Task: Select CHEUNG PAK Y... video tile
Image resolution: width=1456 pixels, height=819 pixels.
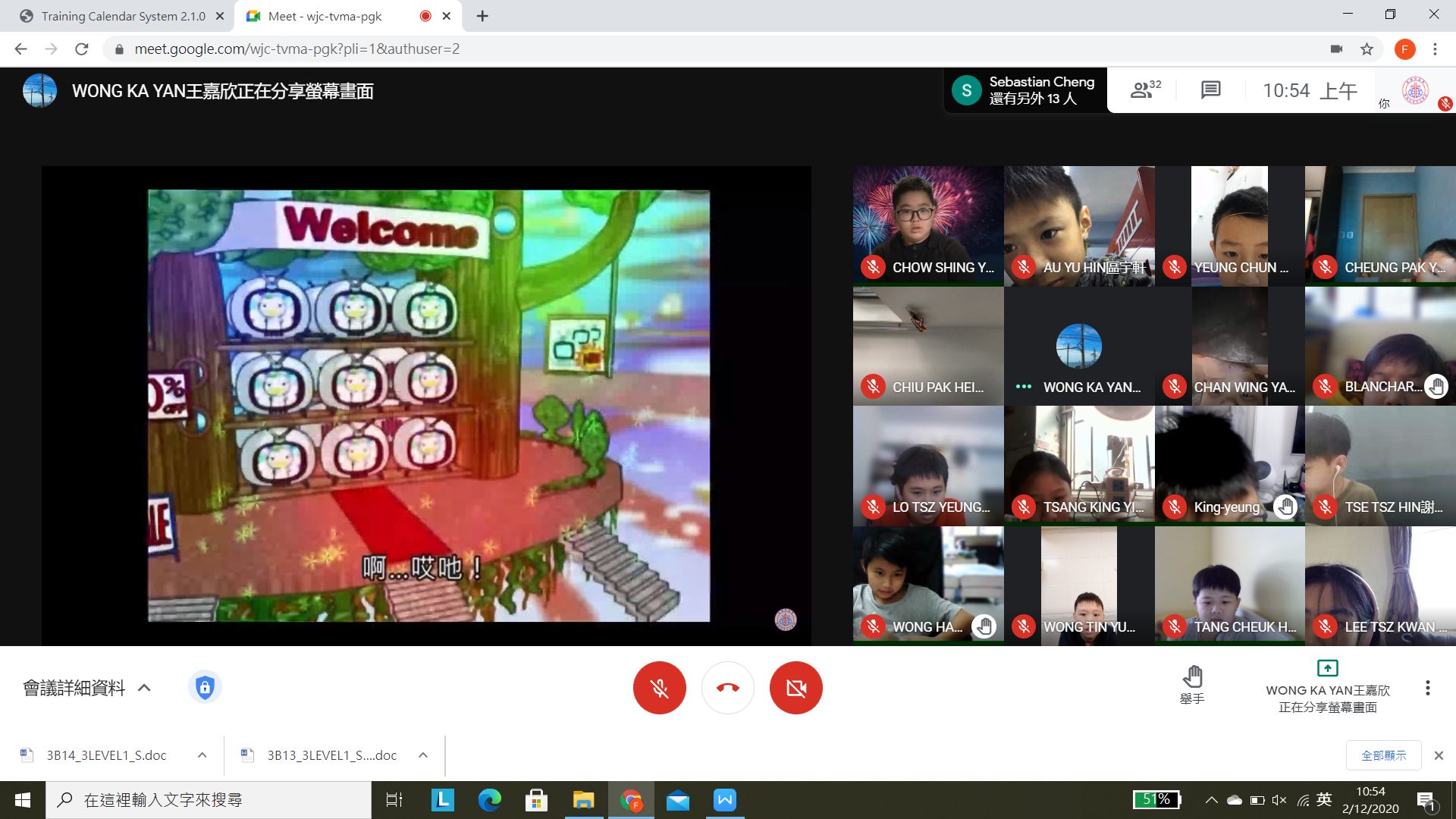Action: tap(1380, 226)
